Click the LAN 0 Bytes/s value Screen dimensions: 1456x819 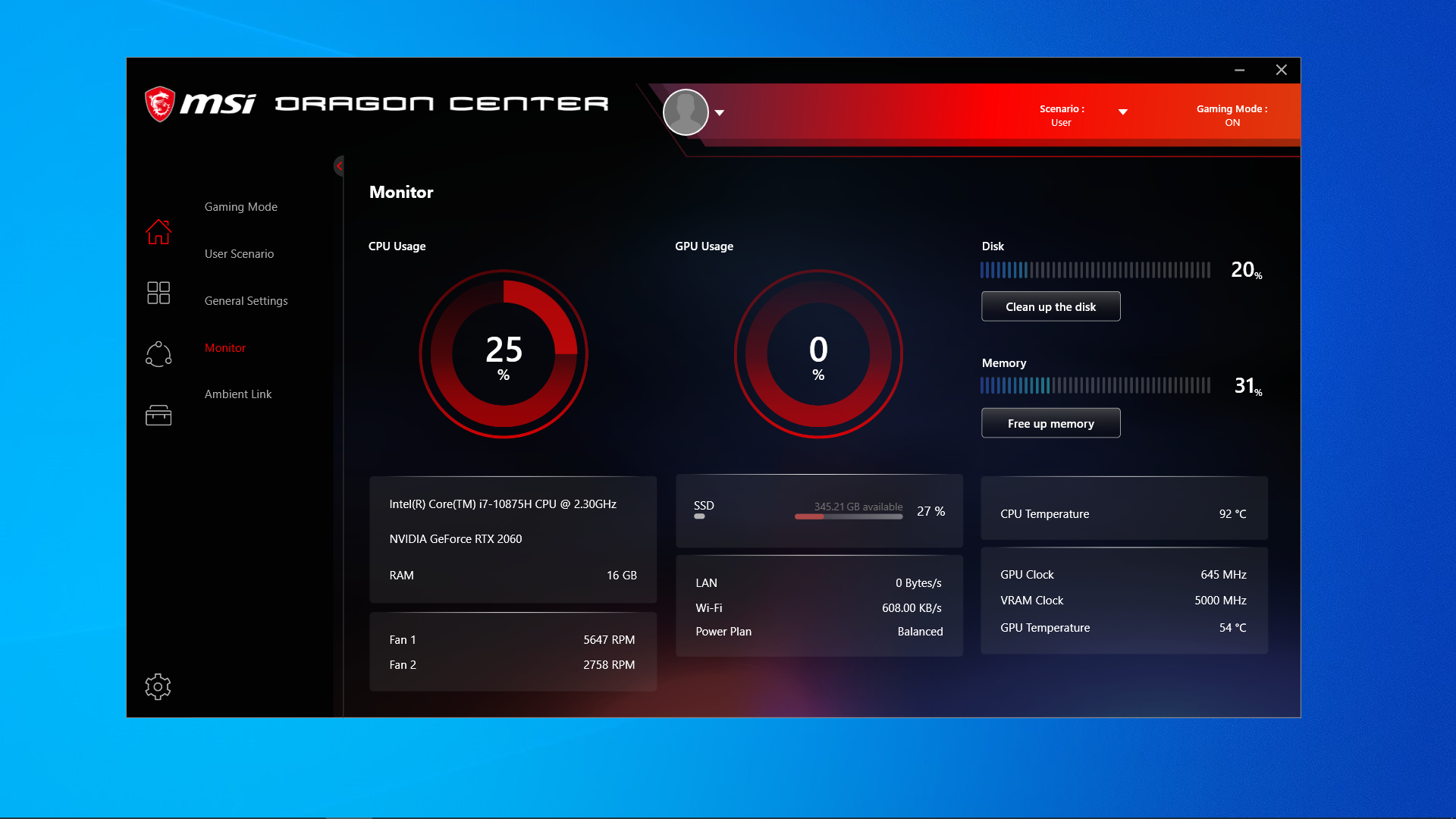coord(918,583)
